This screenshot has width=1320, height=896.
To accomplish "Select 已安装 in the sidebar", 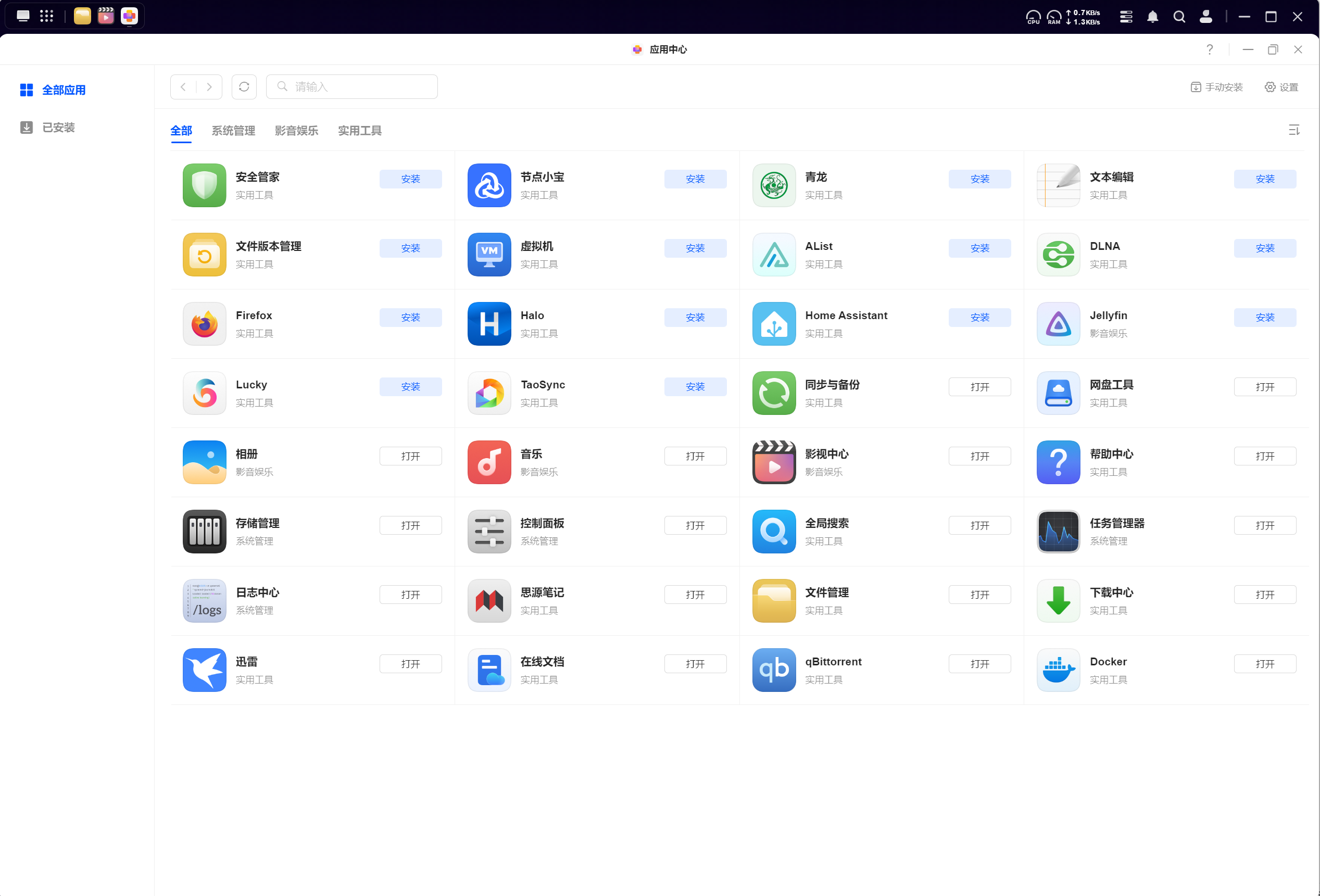I will 58,127.
